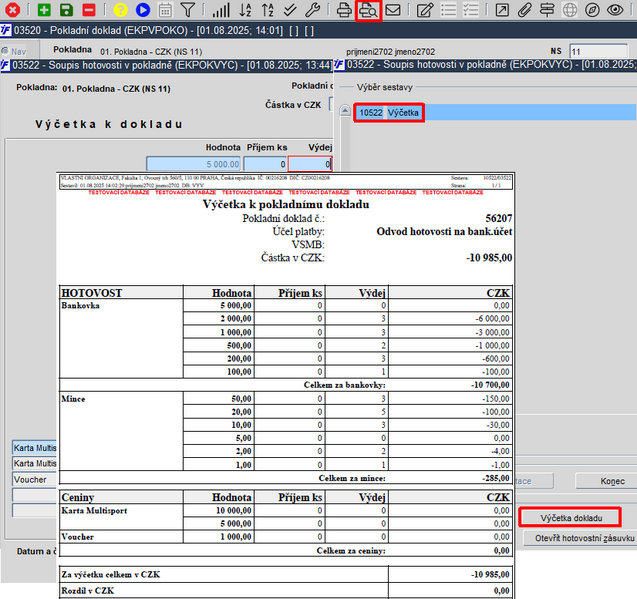Click the globe icon in toolbar
The image size is (637, 599).
(569, 11)
